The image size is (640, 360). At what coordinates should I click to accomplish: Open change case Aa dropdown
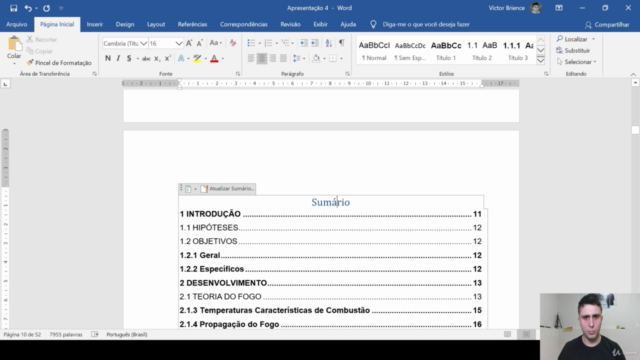coord(216,43)
